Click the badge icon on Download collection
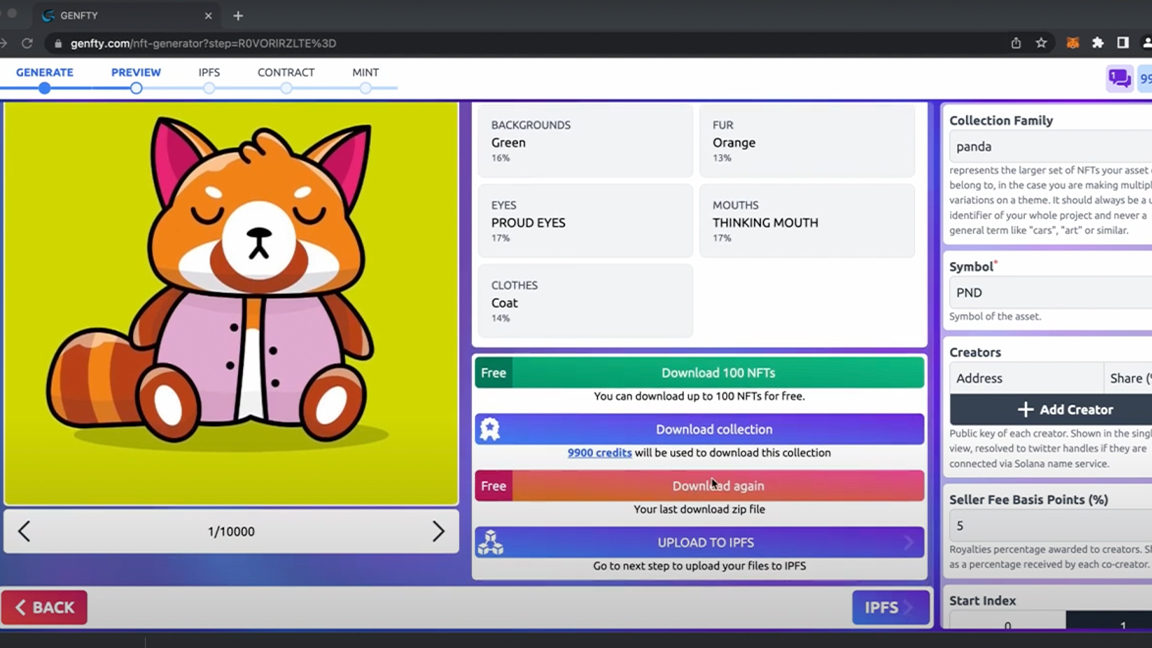This screenshot has width=1152, height=648. point(491,429)
